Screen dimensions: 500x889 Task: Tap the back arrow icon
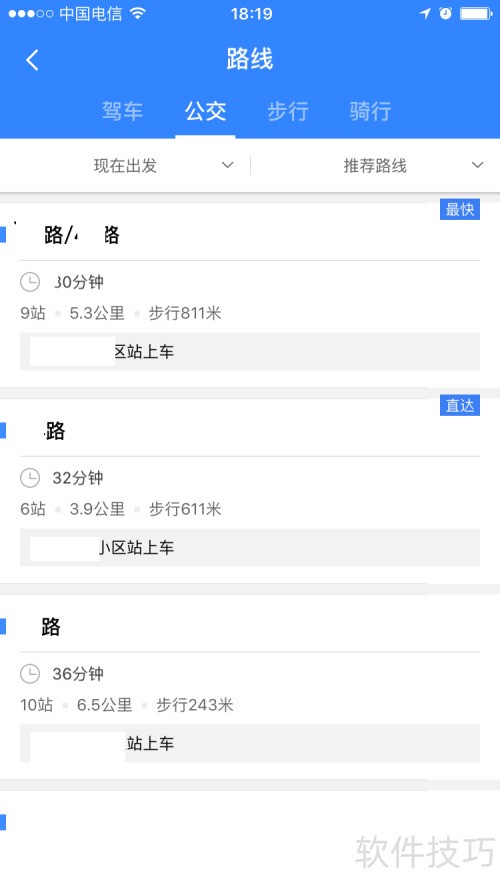[x=32, y=60]
